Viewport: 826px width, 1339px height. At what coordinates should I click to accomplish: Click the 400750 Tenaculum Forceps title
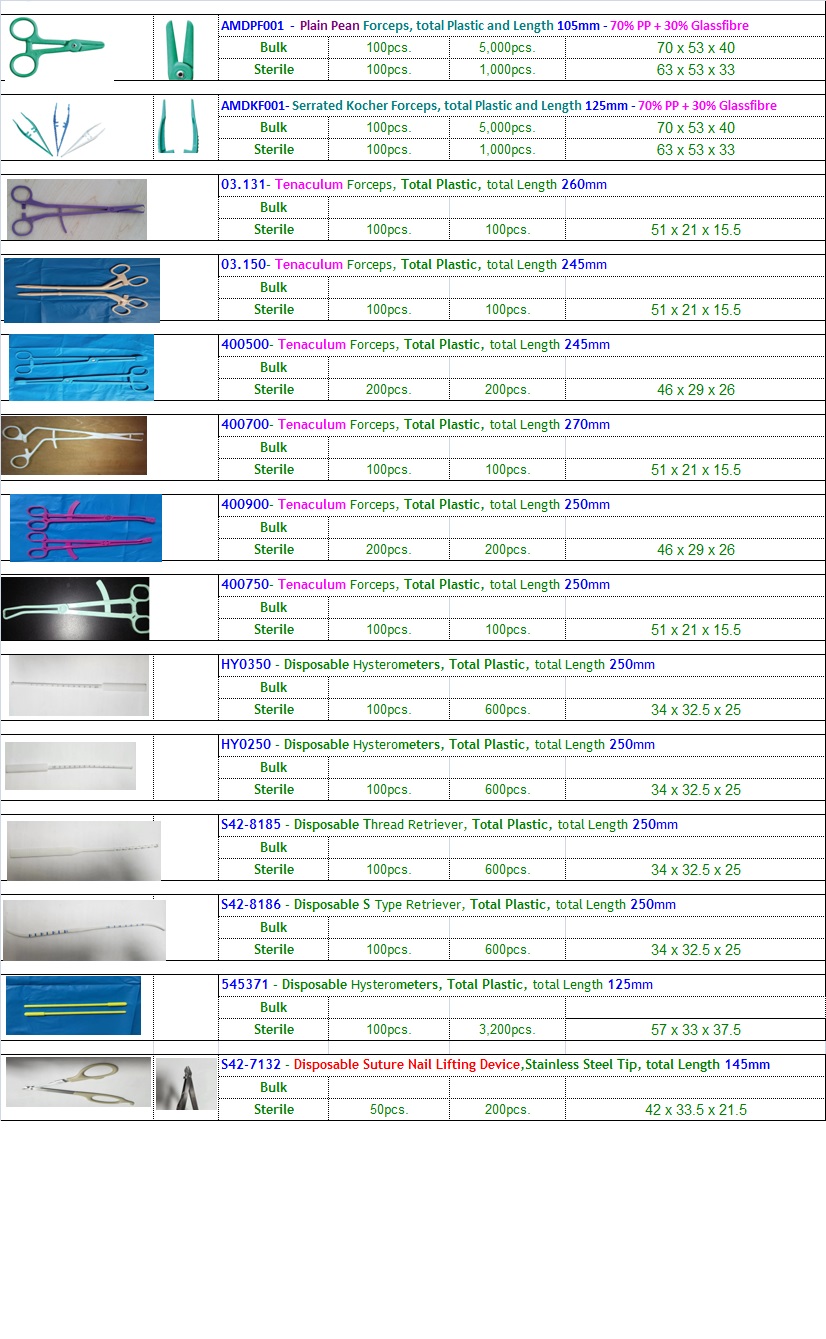tap(415, 585)
